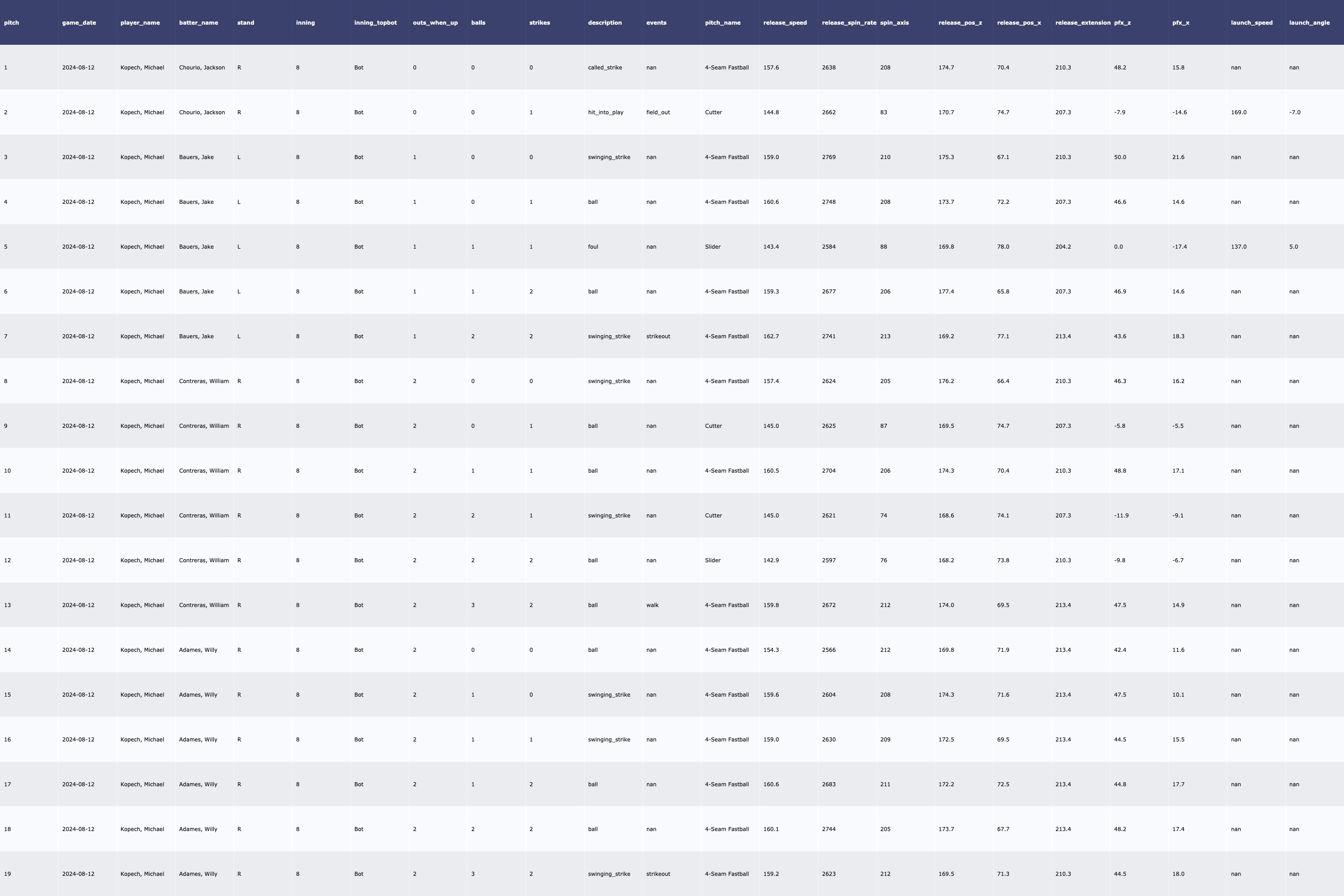Image resolution: width=1344 pixels, height=896 pixels.
Task: Click the launch_angle column header
Action: pyautogui.click(x=1309, y=23)
